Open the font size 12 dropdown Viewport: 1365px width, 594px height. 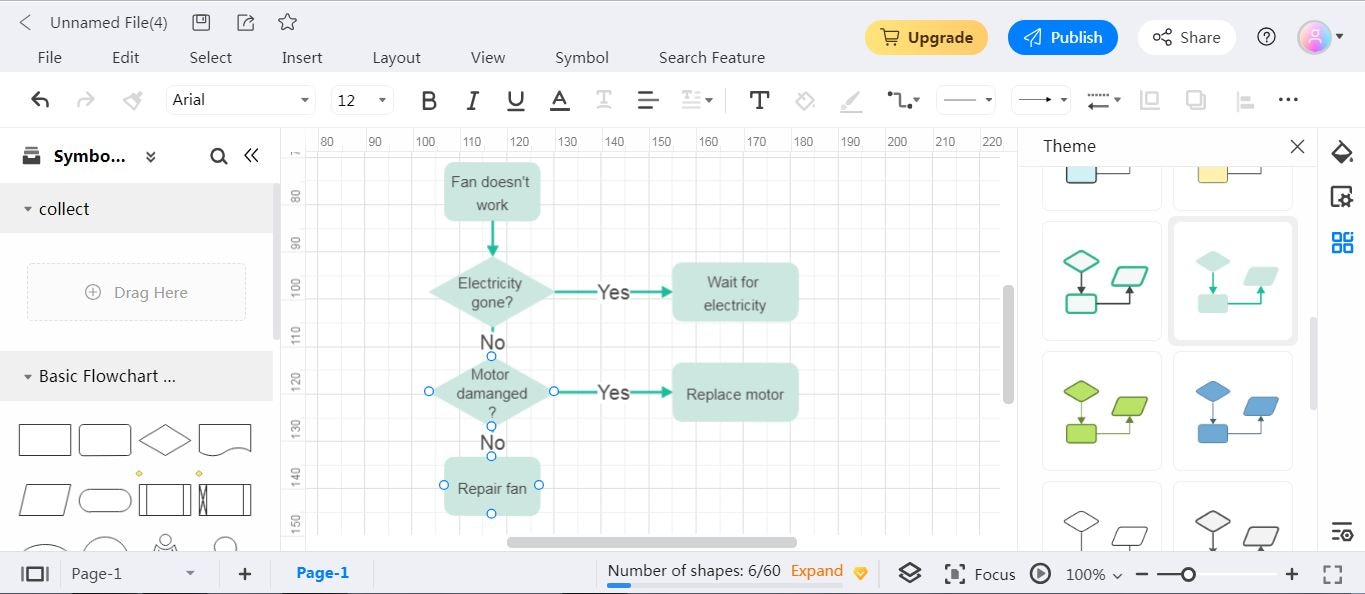(362, 100)
